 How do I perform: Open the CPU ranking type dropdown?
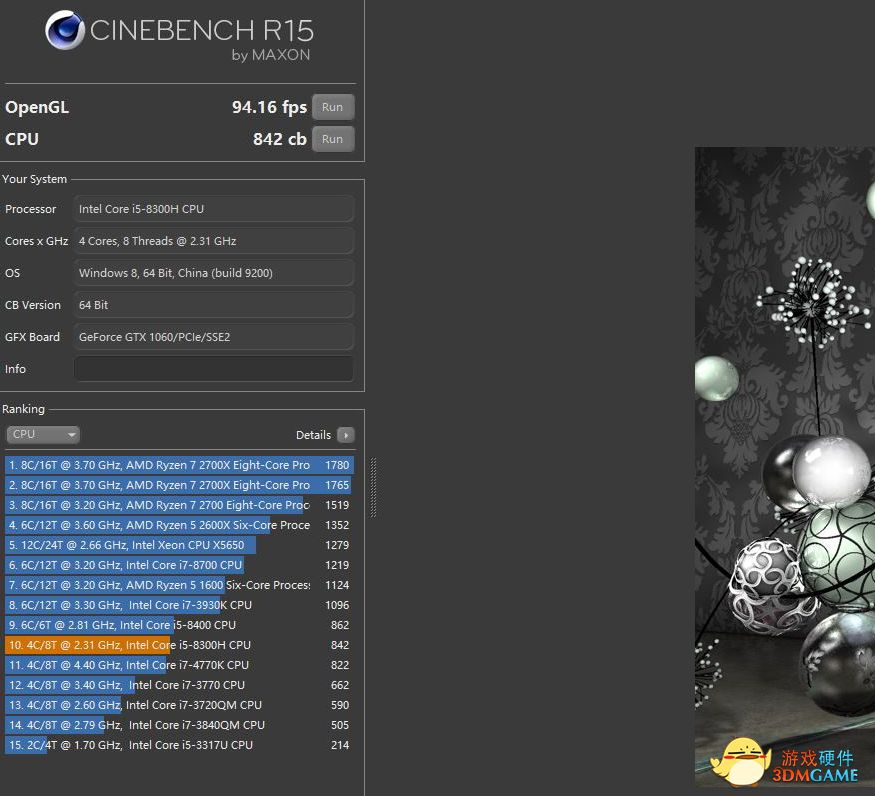(43, 435)
